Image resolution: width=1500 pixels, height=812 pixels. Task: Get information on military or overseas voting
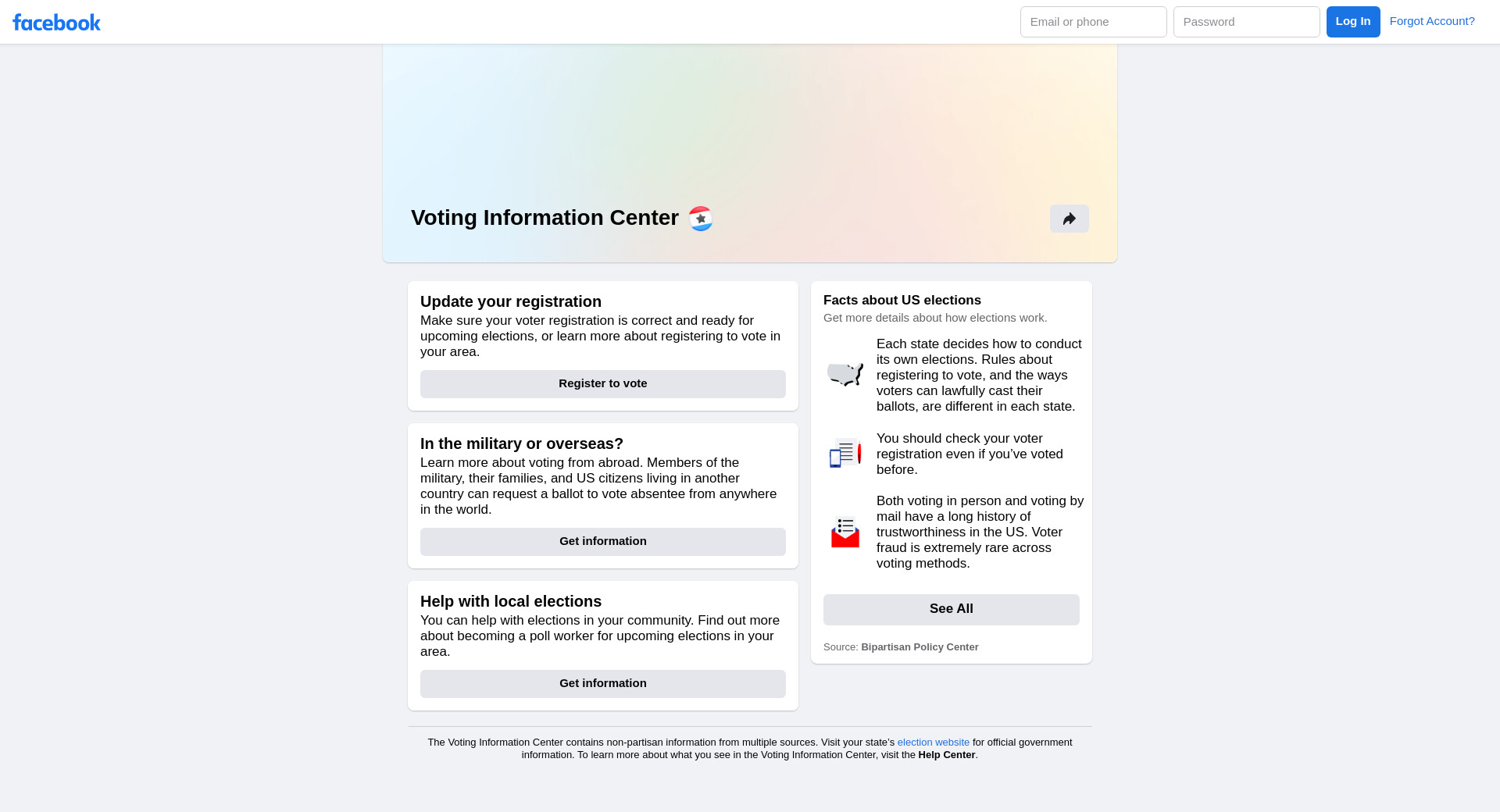(602, 541)
